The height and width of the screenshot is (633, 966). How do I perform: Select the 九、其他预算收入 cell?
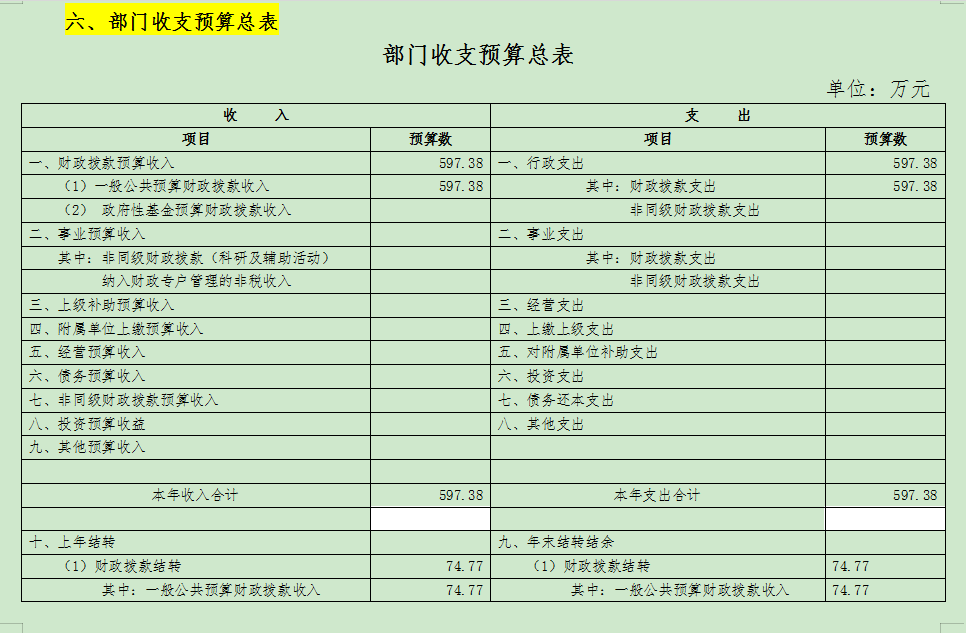coord(88,447)
